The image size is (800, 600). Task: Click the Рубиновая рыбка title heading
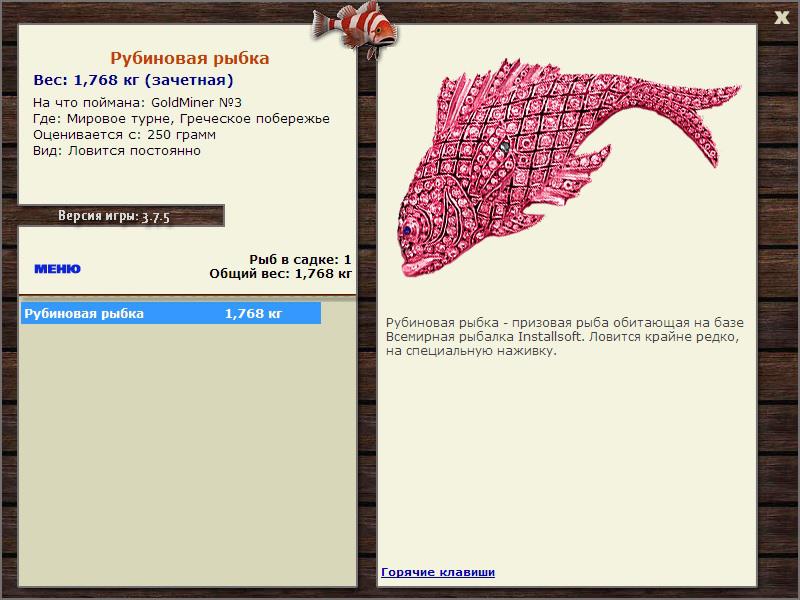(190, 58)
